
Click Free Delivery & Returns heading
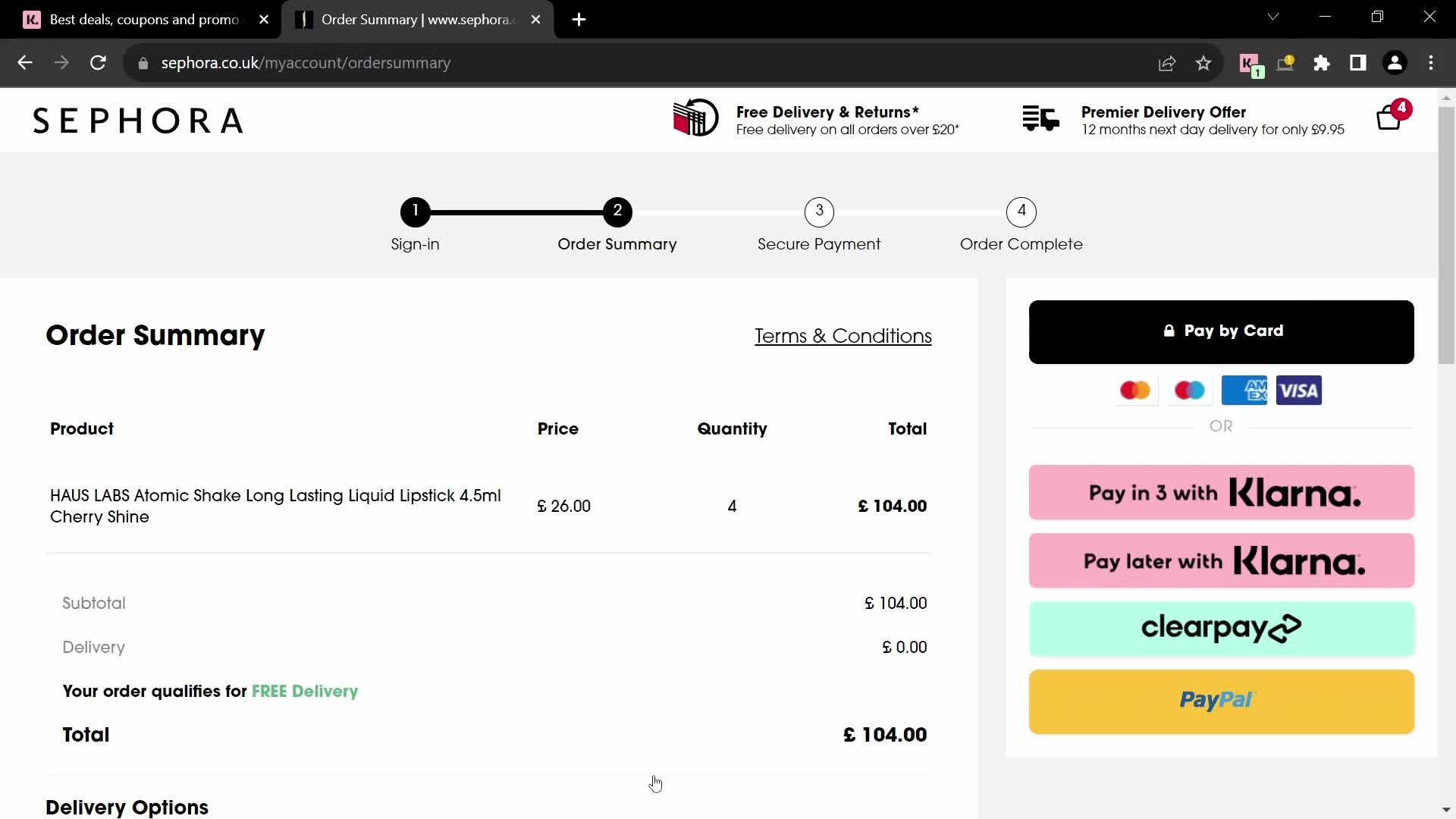(827, 112)
